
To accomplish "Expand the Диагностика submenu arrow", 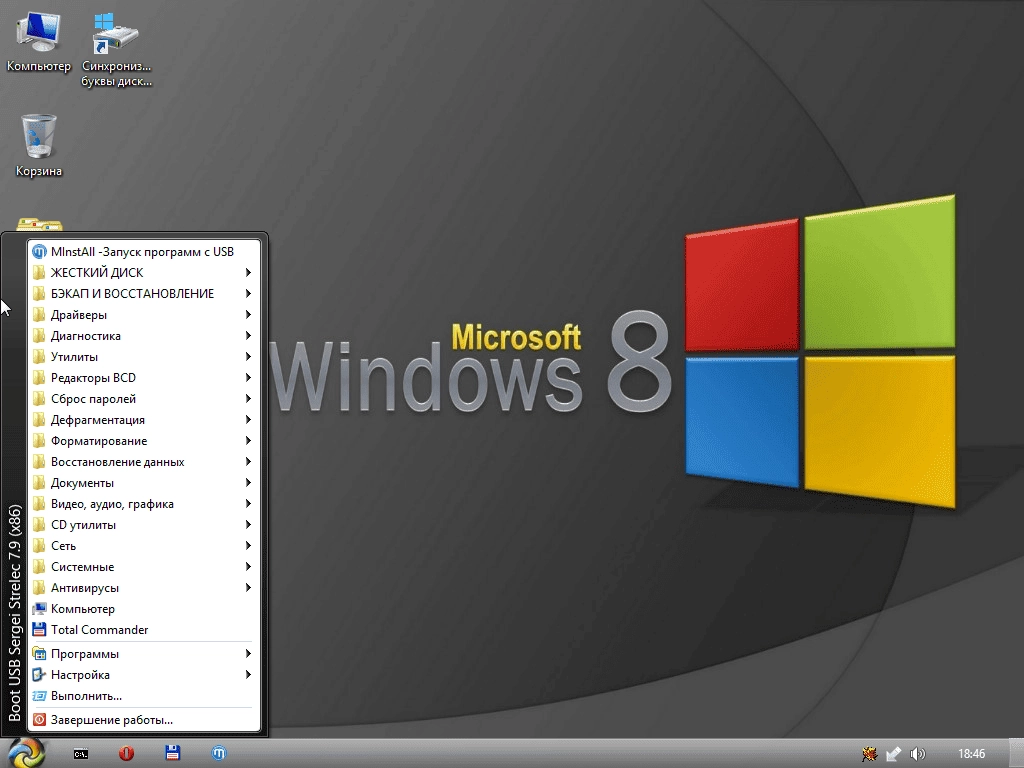I will (x=248, y=336).
